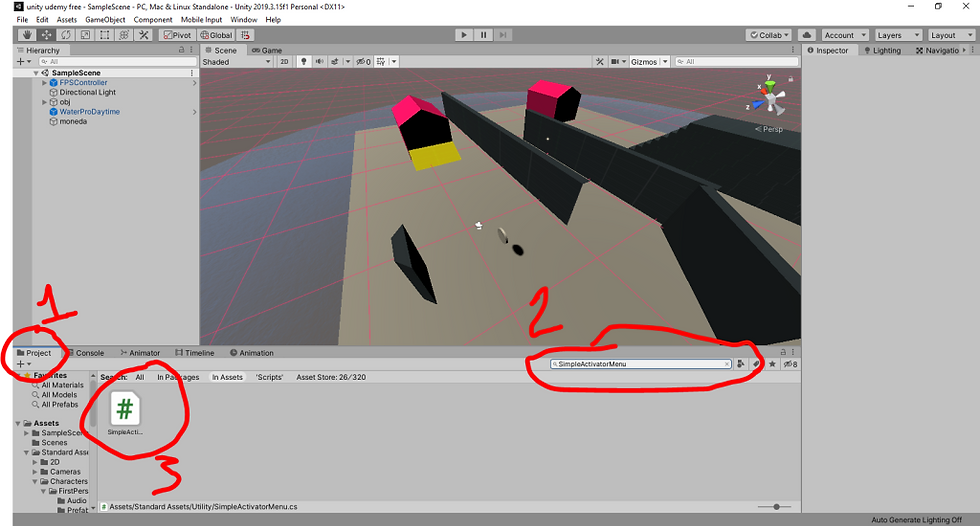This screenshot has height=526, width=980.
Task: Switch to the Lighting tab
Action: click(882, 51)
